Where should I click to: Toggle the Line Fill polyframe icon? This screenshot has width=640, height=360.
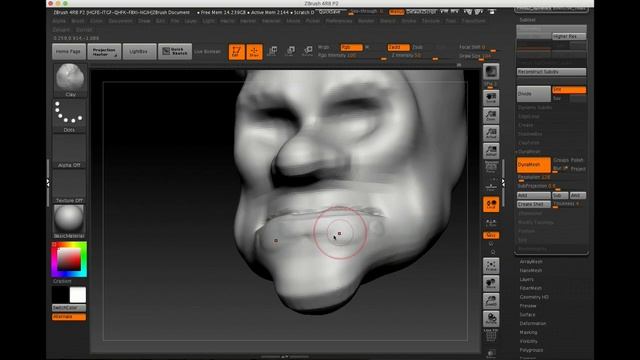click(x=491, y=335)
